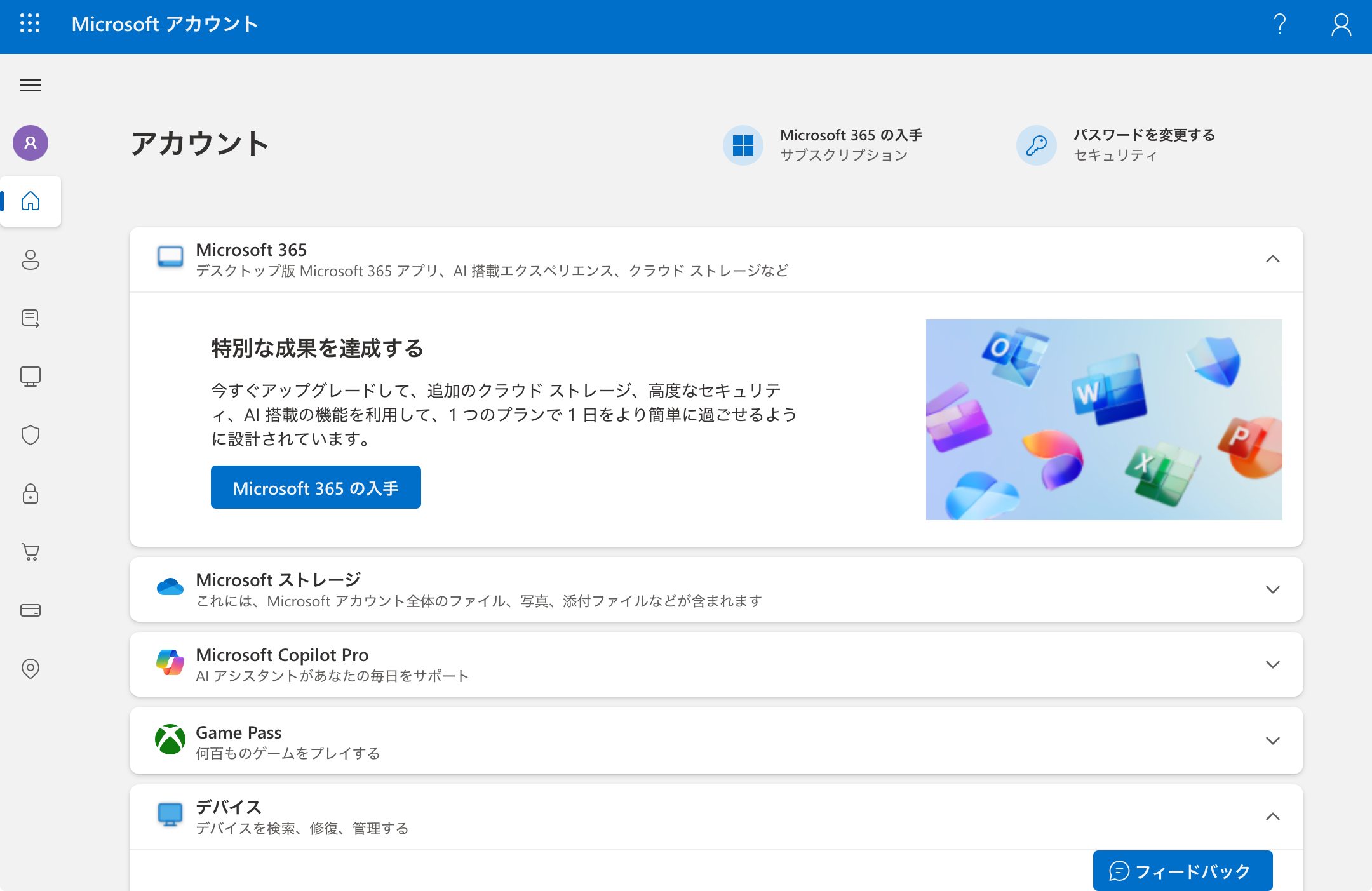The image size is (1372, 891).
Task: Open the account profile icon in header
Action: pyautogui.click(x=1341, y=25)
